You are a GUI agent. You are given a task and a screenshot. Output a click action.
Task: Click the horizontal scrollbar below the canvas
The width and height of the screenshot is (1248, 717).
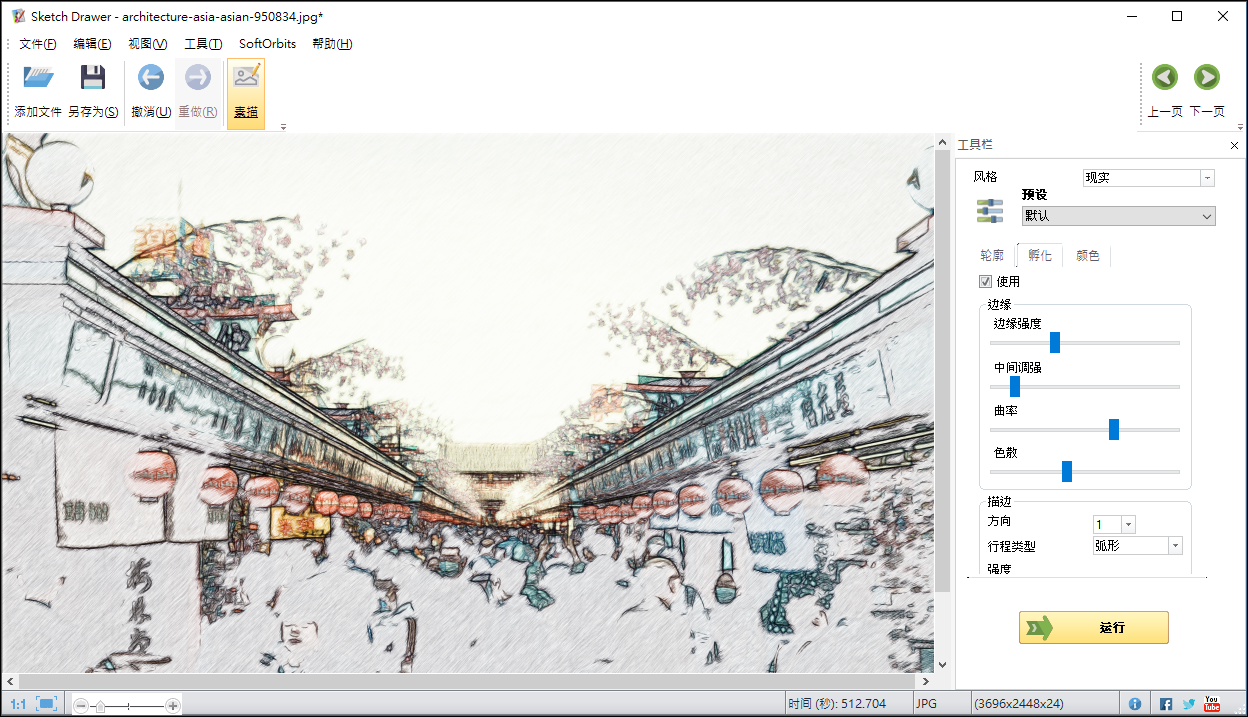tap(470, 679)
